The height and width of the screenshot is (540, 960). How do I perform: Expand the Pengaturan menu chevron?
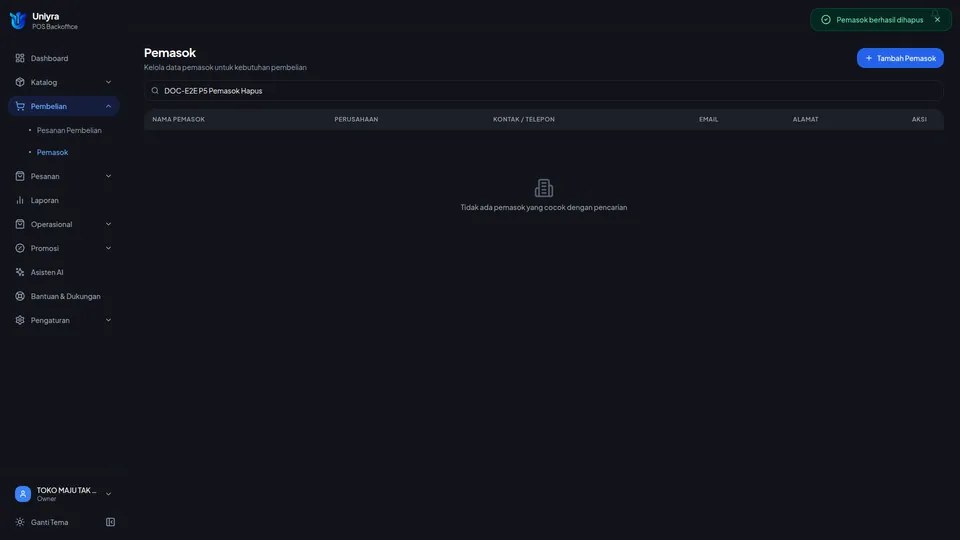(108, 320)
